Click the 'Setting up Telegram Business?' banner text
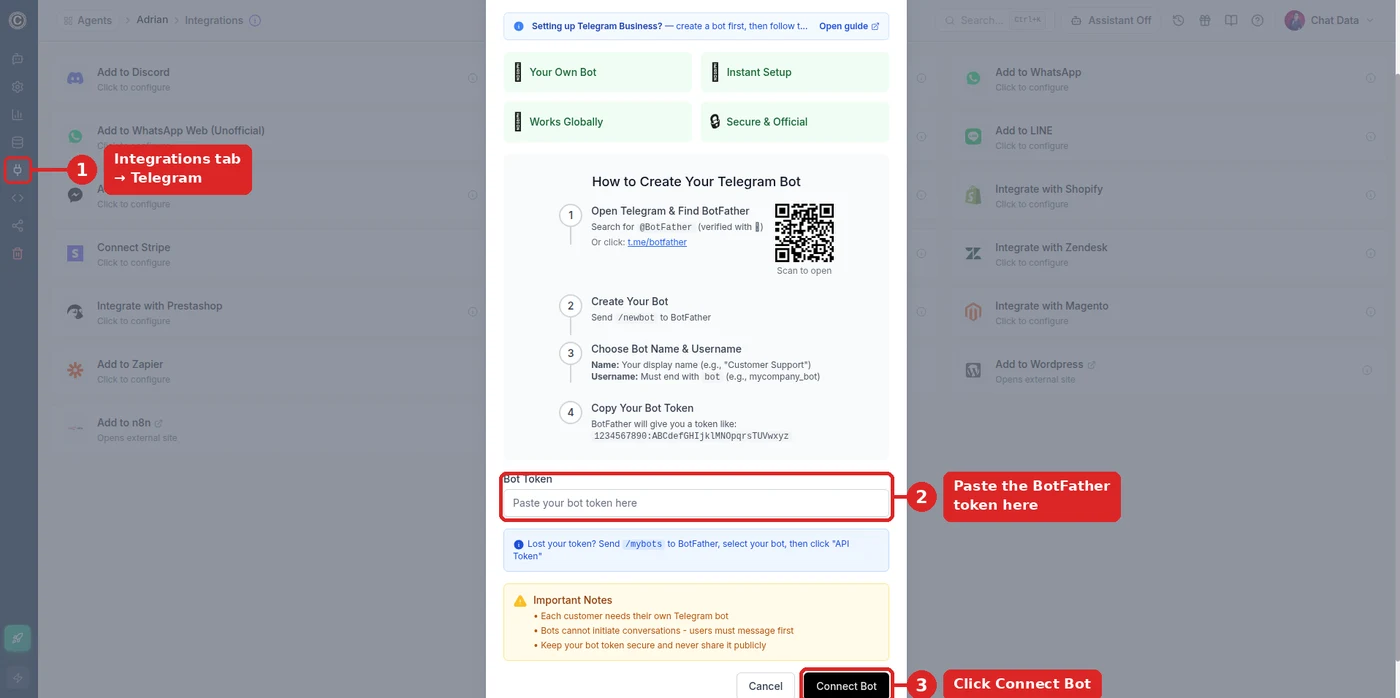The image size is (1400, 698). [596, 26]
